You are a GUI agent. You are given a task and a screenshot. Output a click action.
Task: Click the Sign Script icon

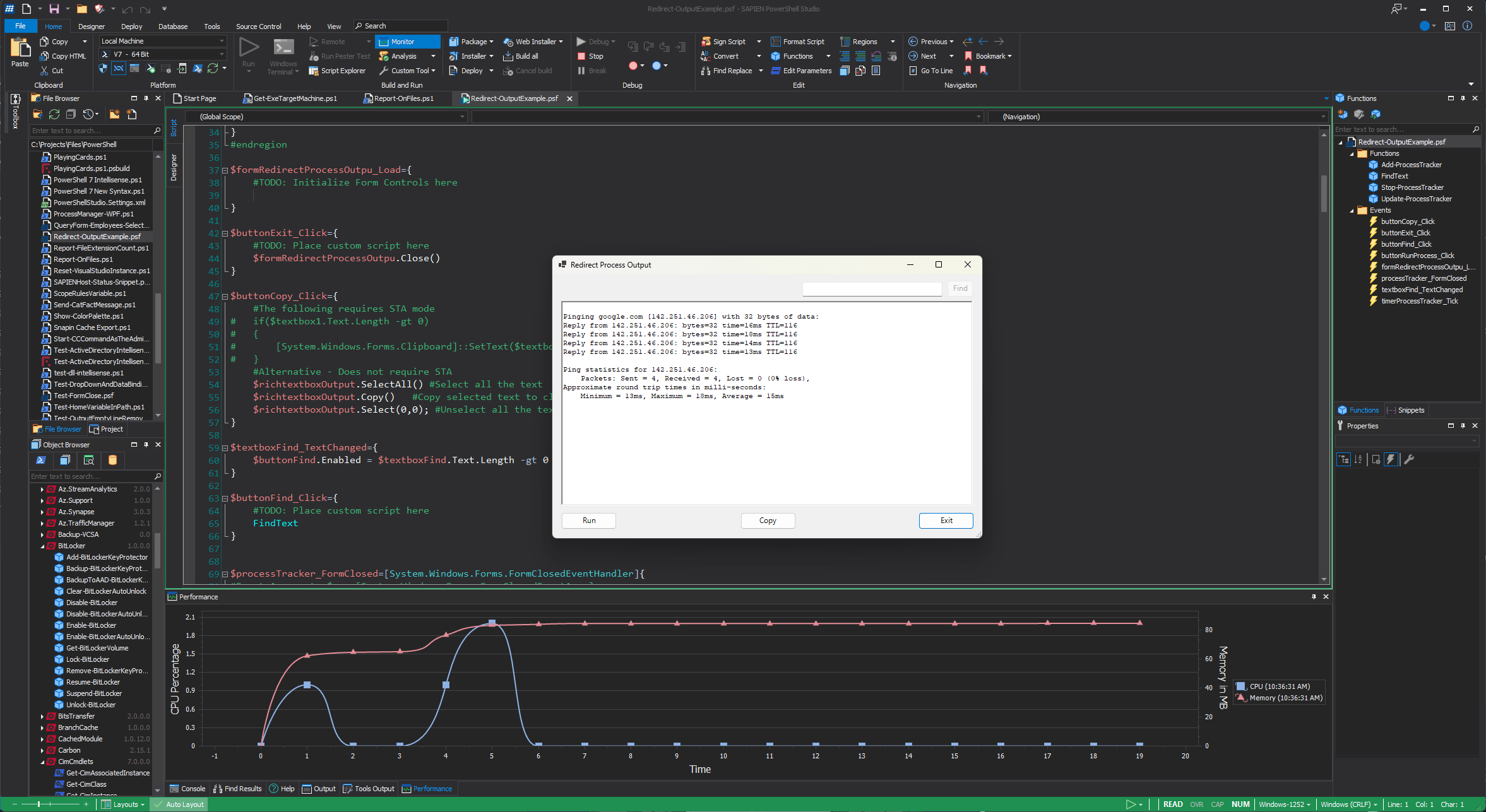click(x=706, y=42)
